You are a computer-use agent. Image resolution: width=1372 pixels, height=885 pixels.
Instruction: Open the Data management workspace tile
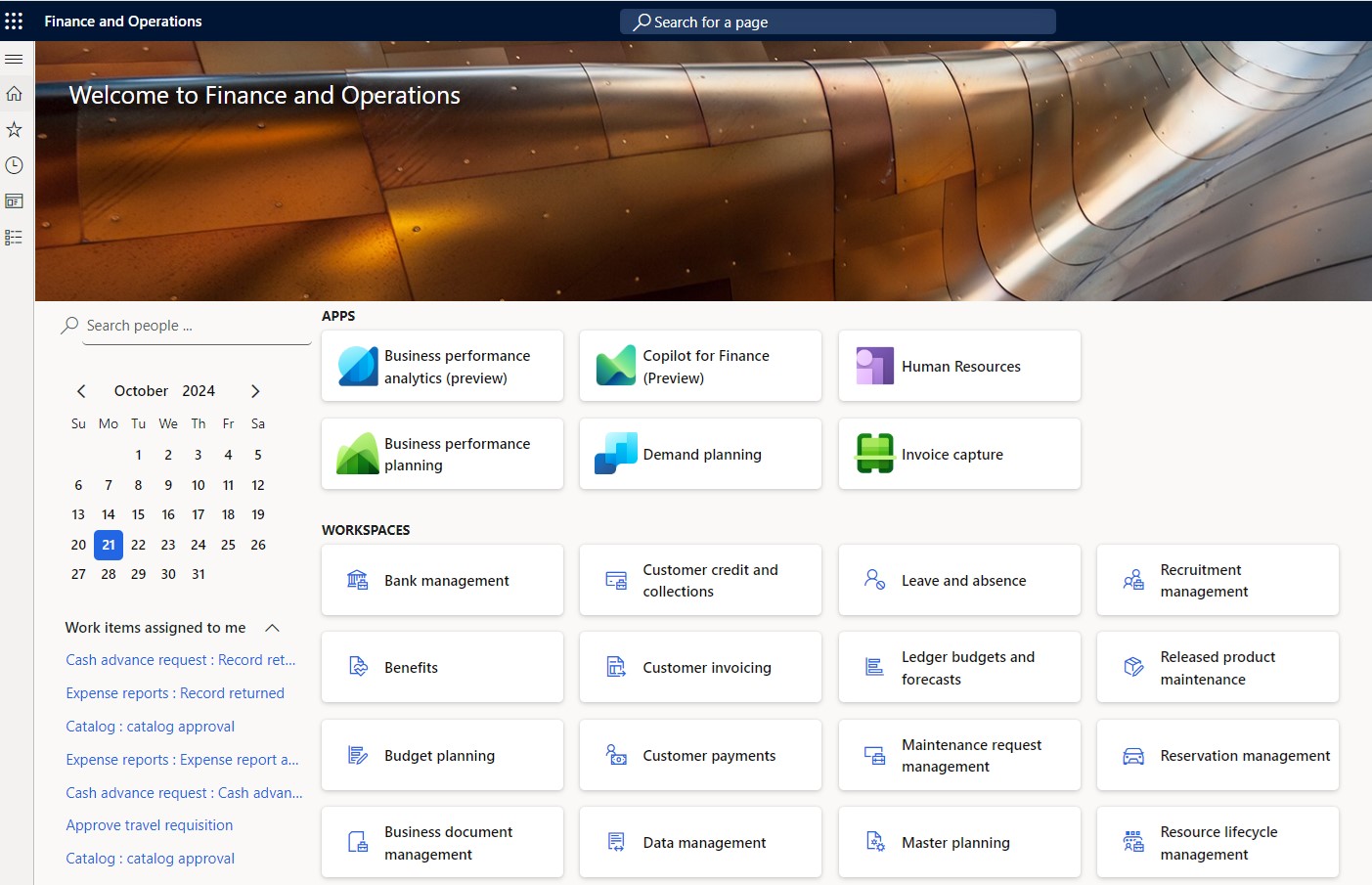[700, 842]
